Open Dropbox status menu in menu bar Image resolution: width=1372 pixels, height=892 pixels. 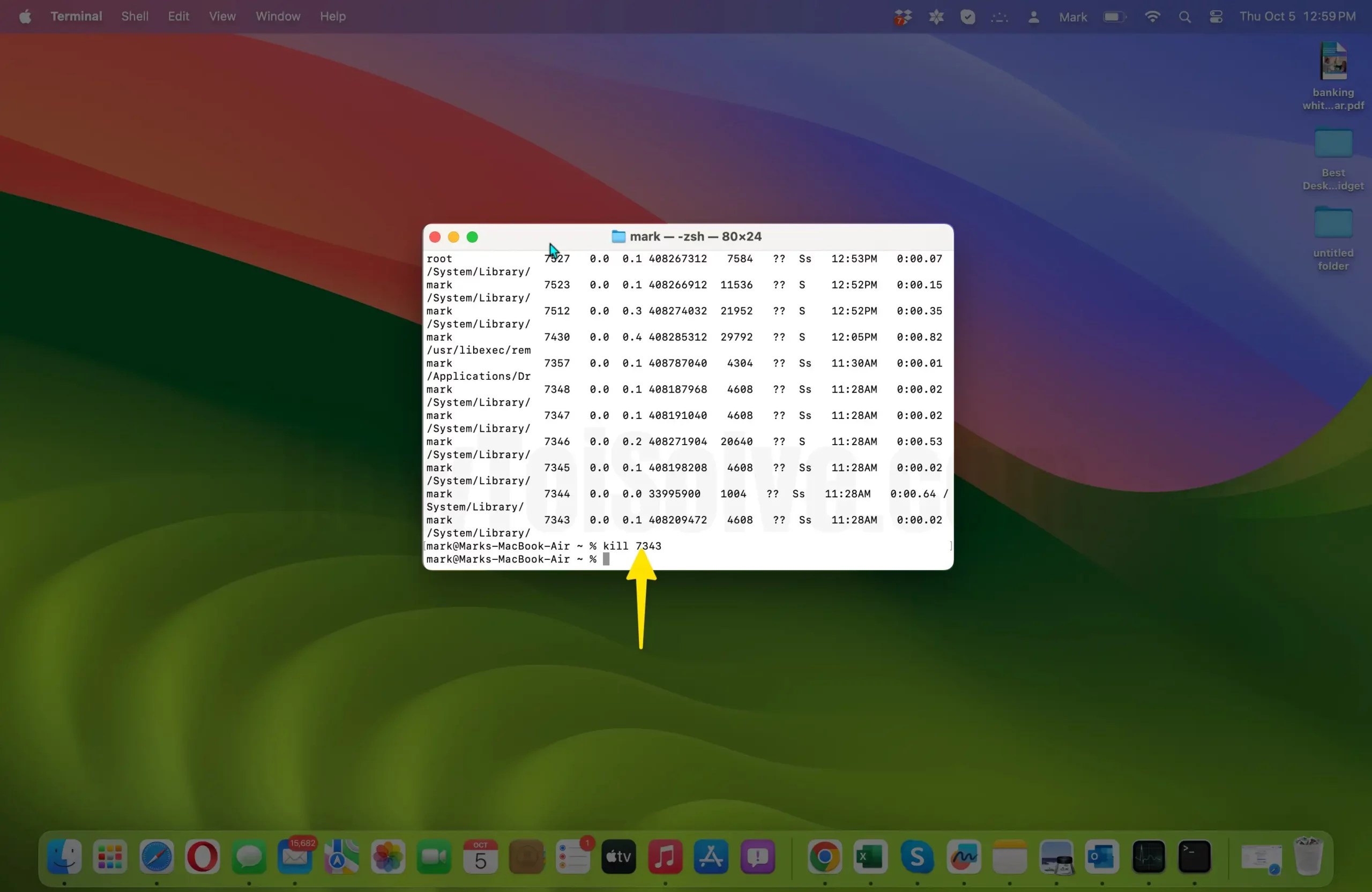coord(903,16)
